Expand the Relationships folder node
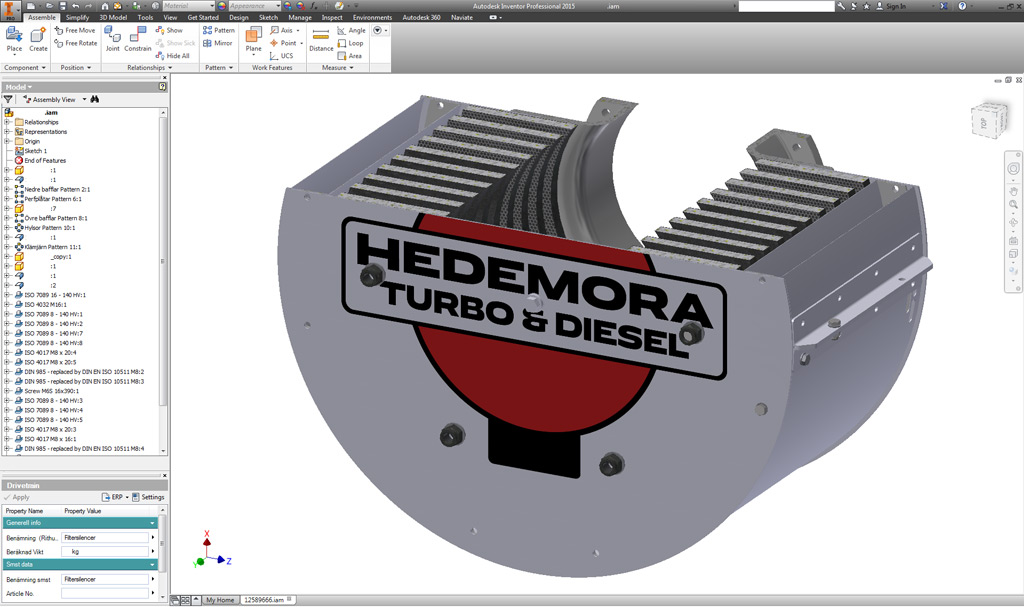1024x607 pixels. tap(7, 122)
